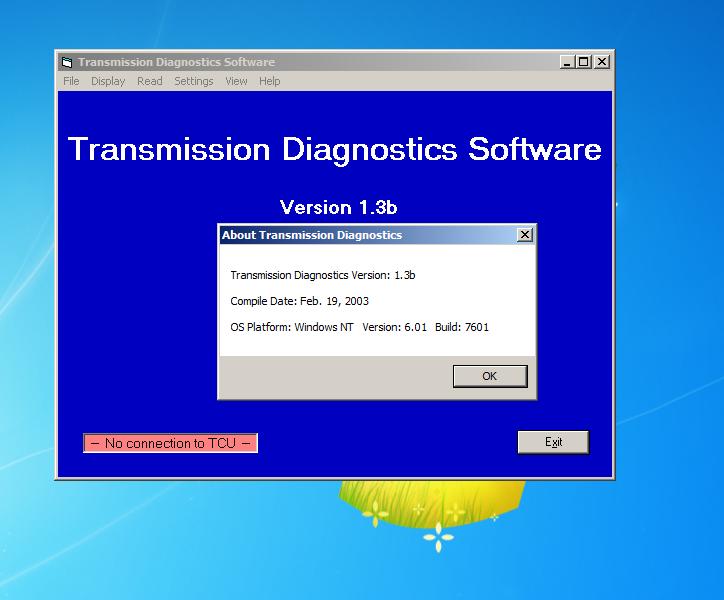The height and width of the screenshot is (600, 724).
Task: Select the Compile Date: Feb. 19, 2003 text
Action: 300,301
